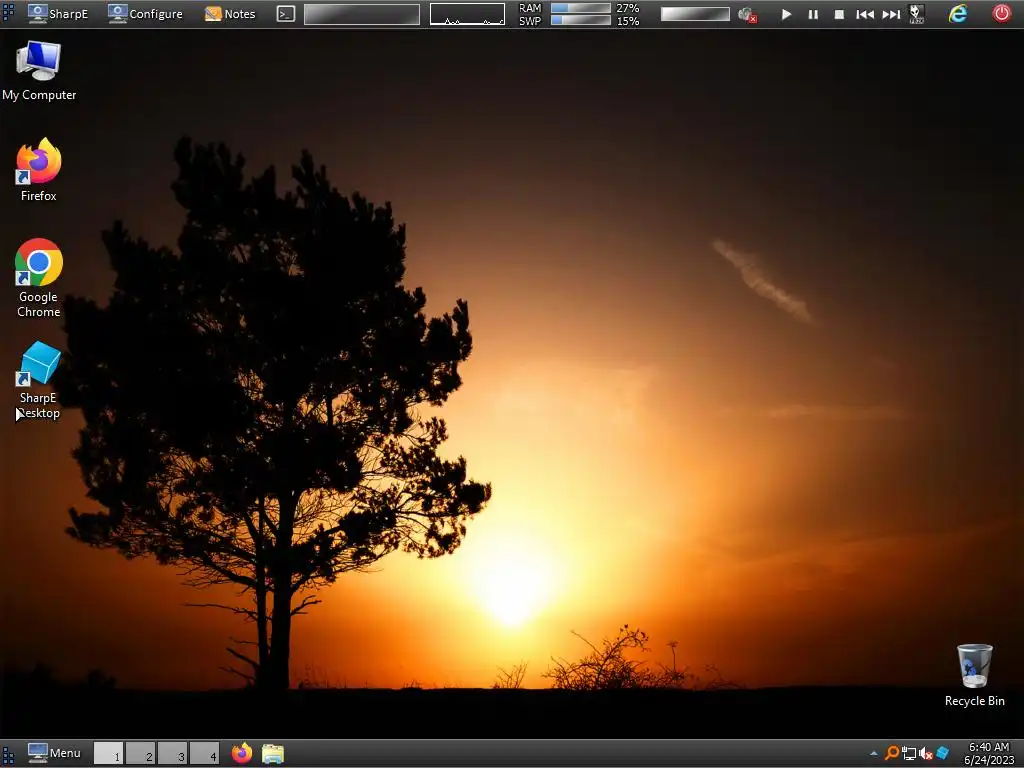
Task: Open the foobar2000 alien icon
Action: pos(916,14)
